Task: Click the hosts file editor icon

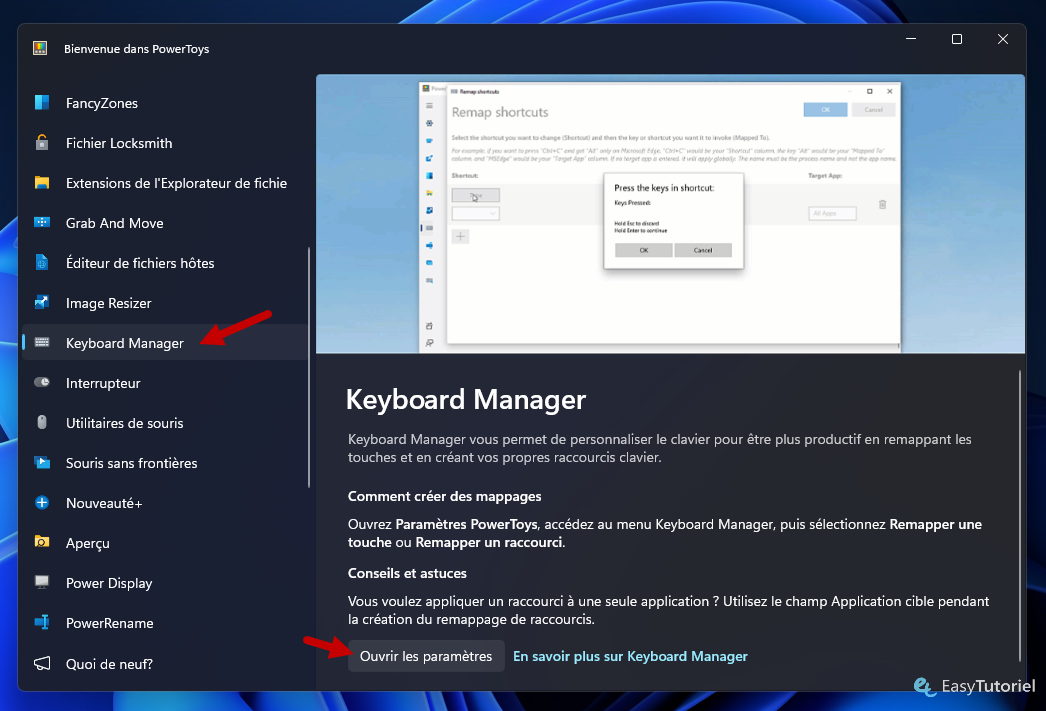Action: click(42, 263)
